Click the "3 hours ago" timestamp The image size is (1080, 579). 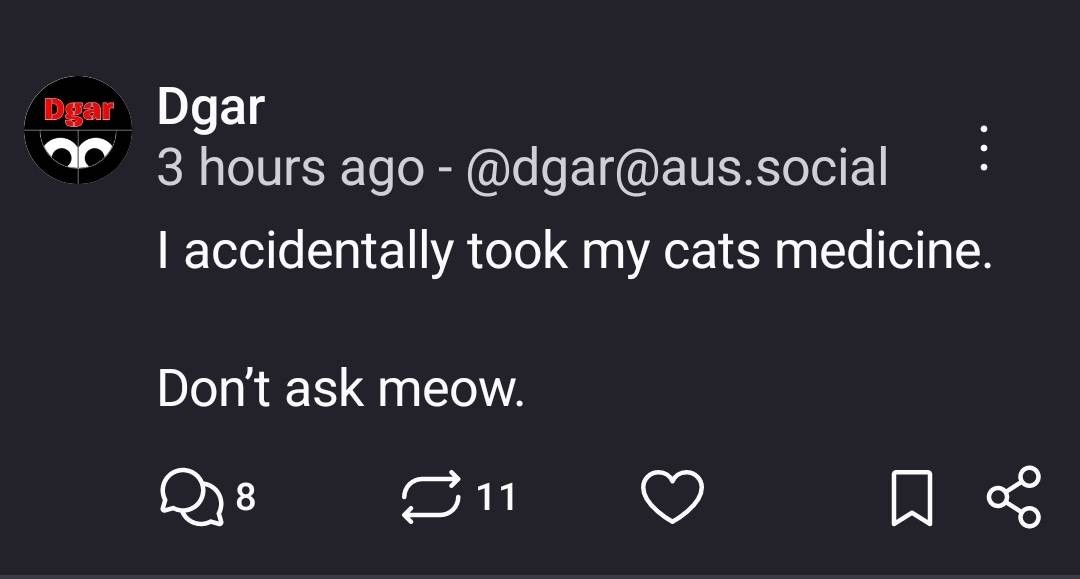(x=290, y=166)
